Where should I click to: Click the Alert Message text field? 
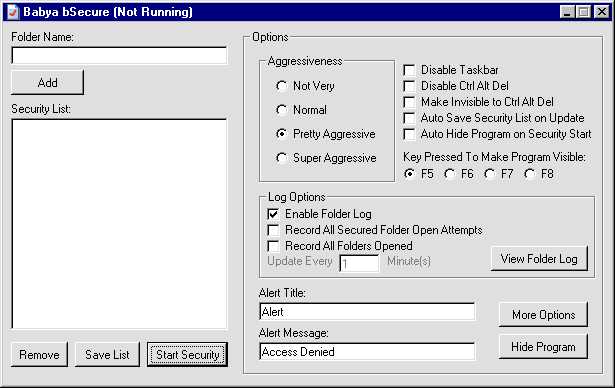(x=367, y=352)
